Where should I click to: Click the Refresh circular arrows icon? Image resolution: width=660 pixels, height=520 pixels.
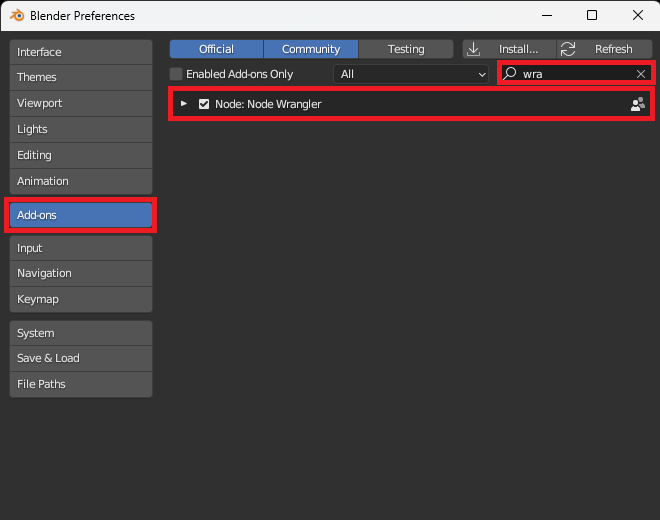pos(567,49)
